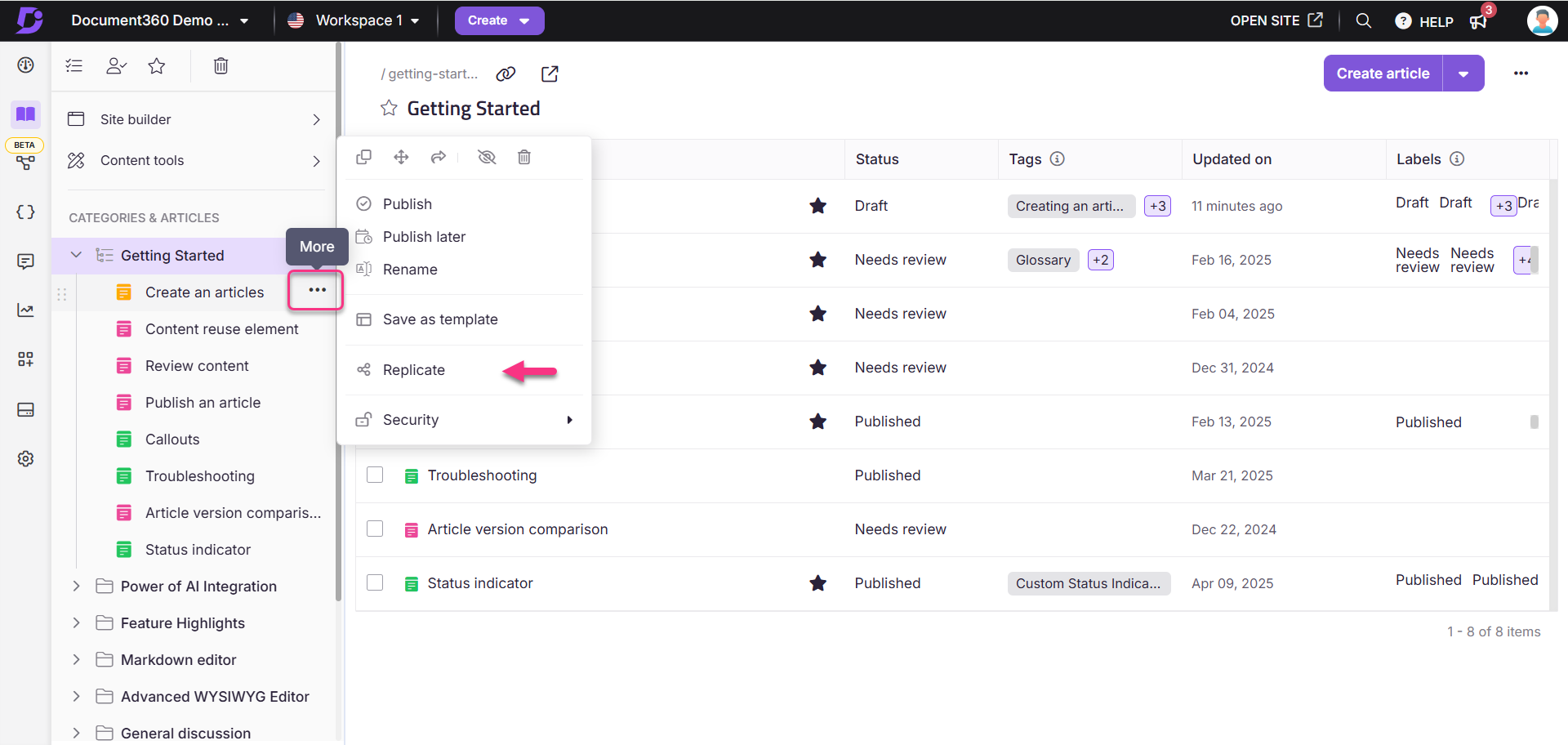The width and height of the screenshot is (1568, 745).
Task: Click the starred items icon in the left toolbar
Action: coord(157,66)
